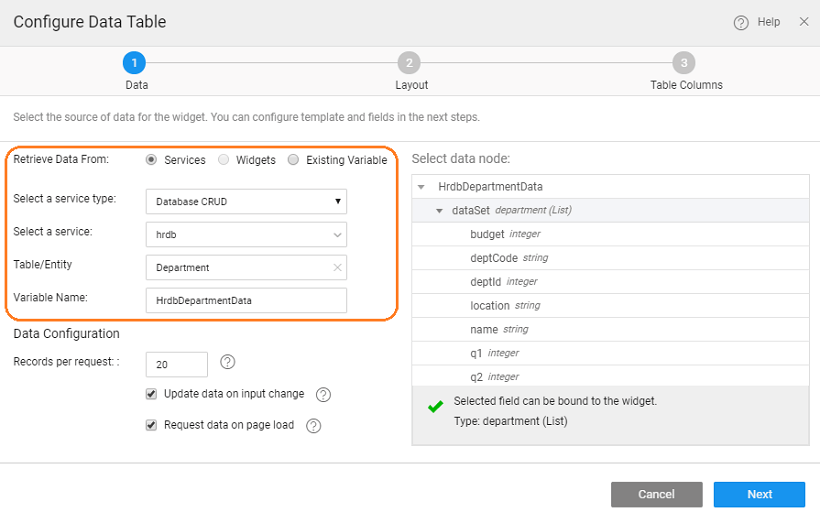
Task: Select the Services radio button
Action: coord(152,160)
